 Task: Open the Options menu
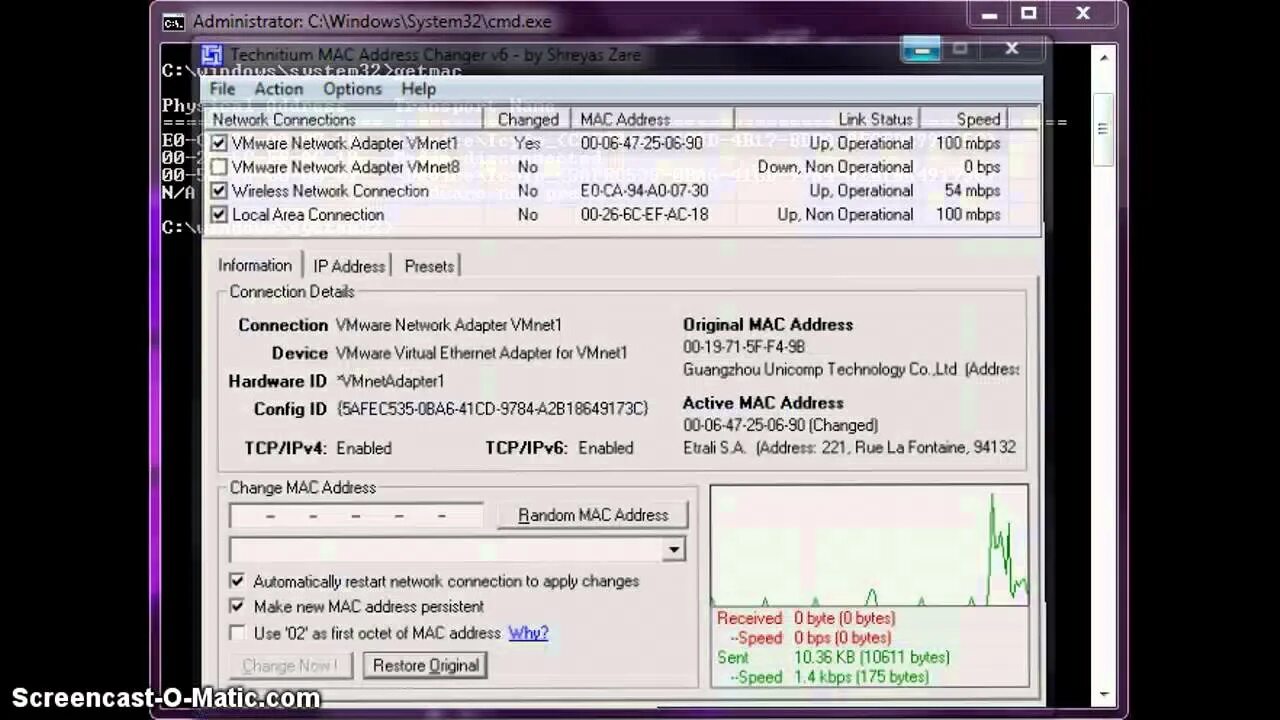click(352, 89)
